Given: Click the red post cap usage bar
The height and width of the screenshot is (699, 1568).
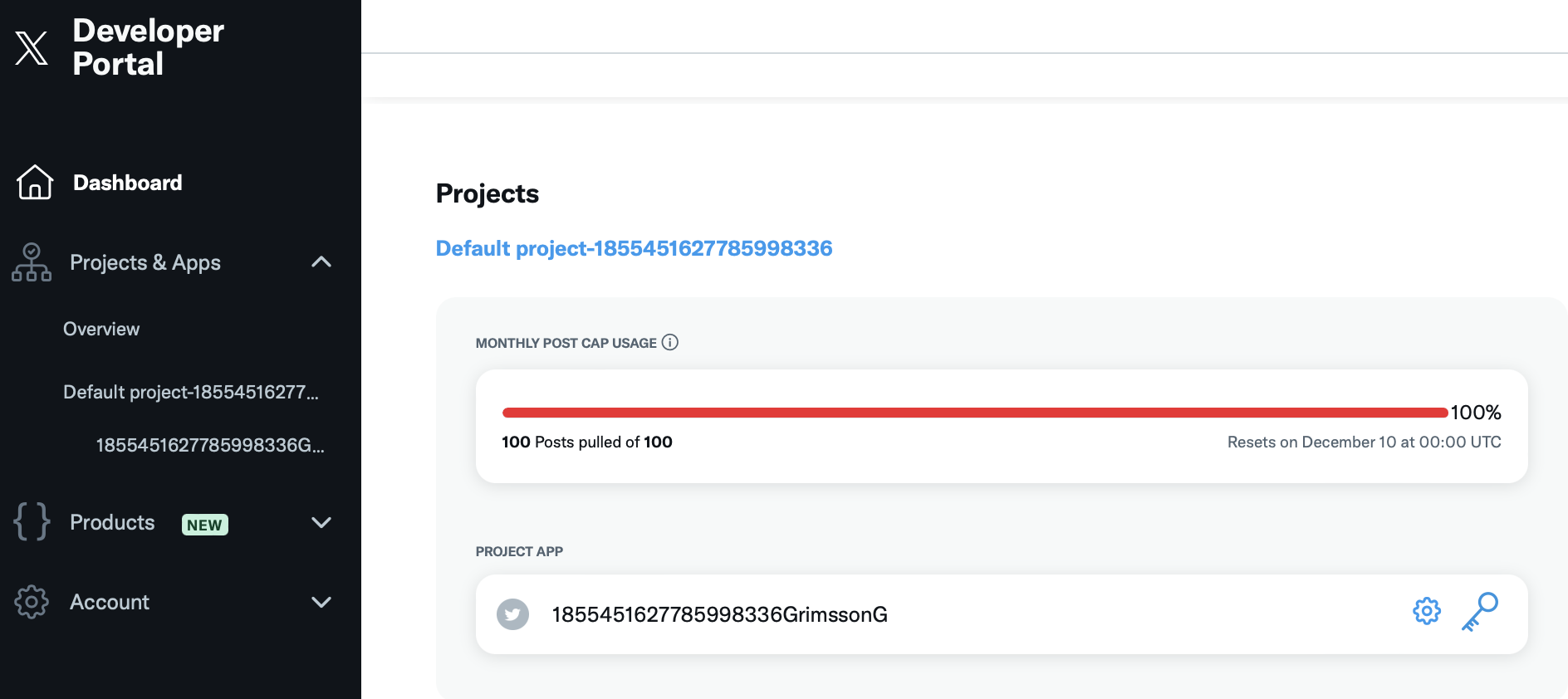Looking at the screenshot, I should coord(974,413).
